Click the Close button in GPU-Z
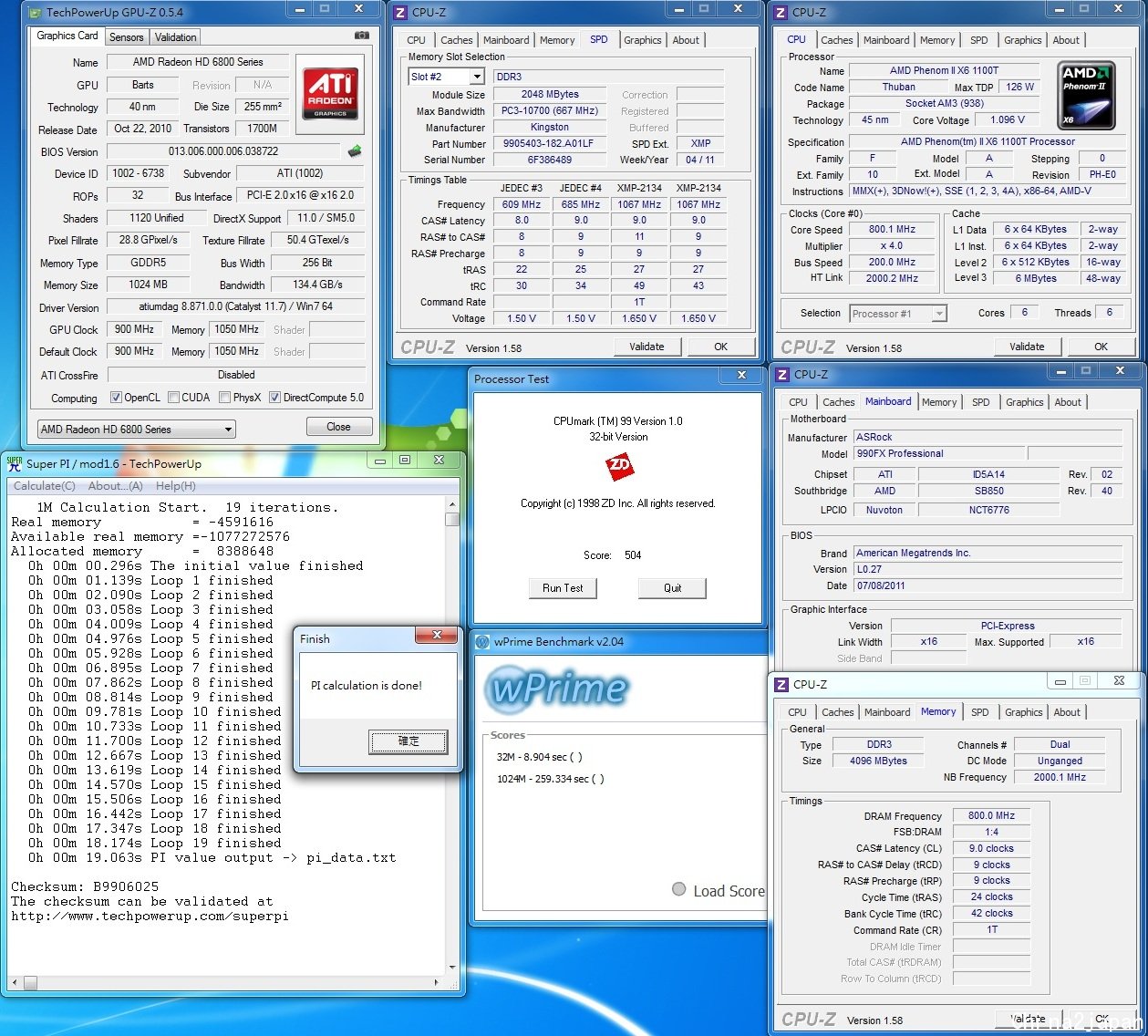 pyautogui.click(x=338, y=427)
